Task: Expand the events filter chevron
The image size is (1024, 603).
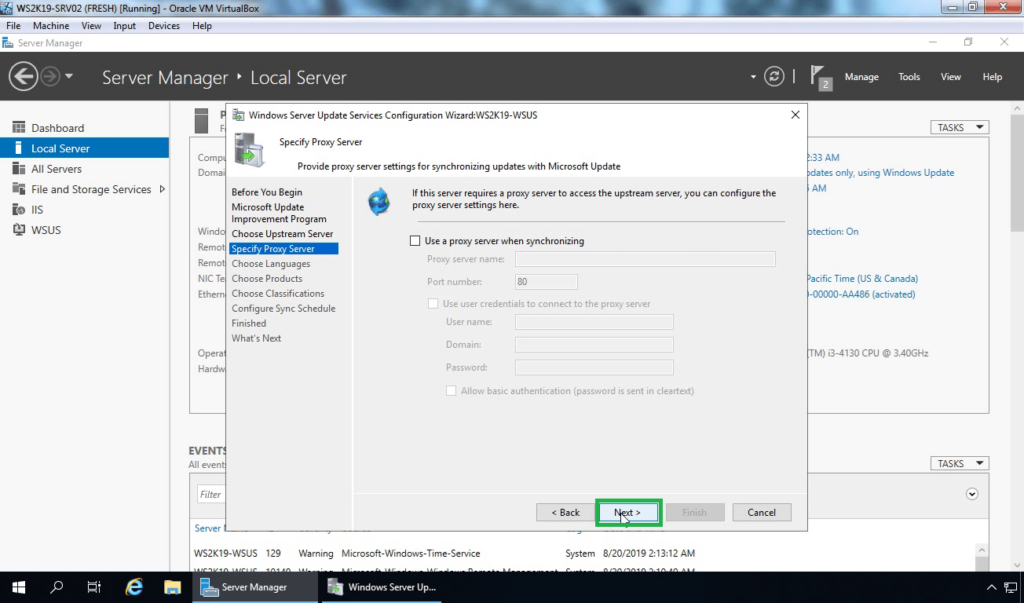Action: point(972,494)
